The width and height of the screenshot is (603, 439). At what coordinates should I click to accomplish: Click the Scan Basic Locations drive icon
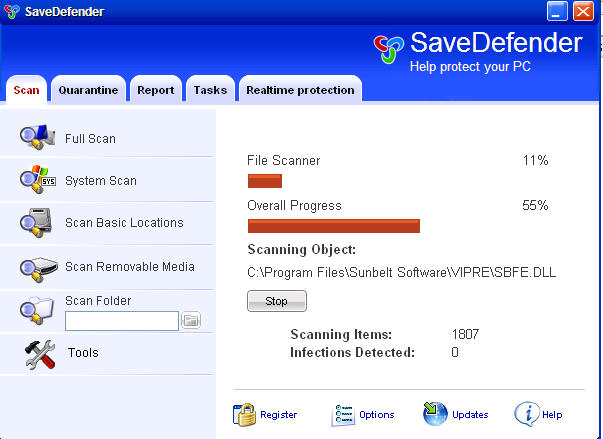point(36,223)
